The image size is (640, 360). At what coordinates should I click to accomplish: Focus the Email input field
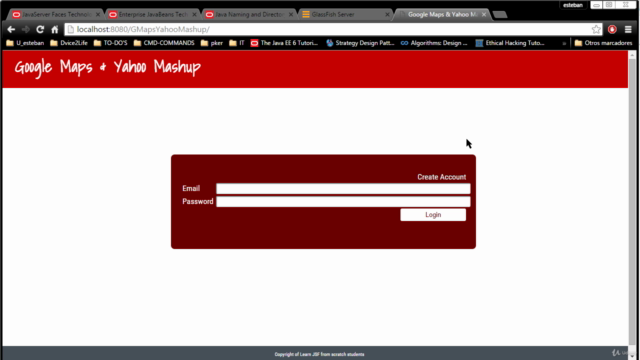coord(343,189)
